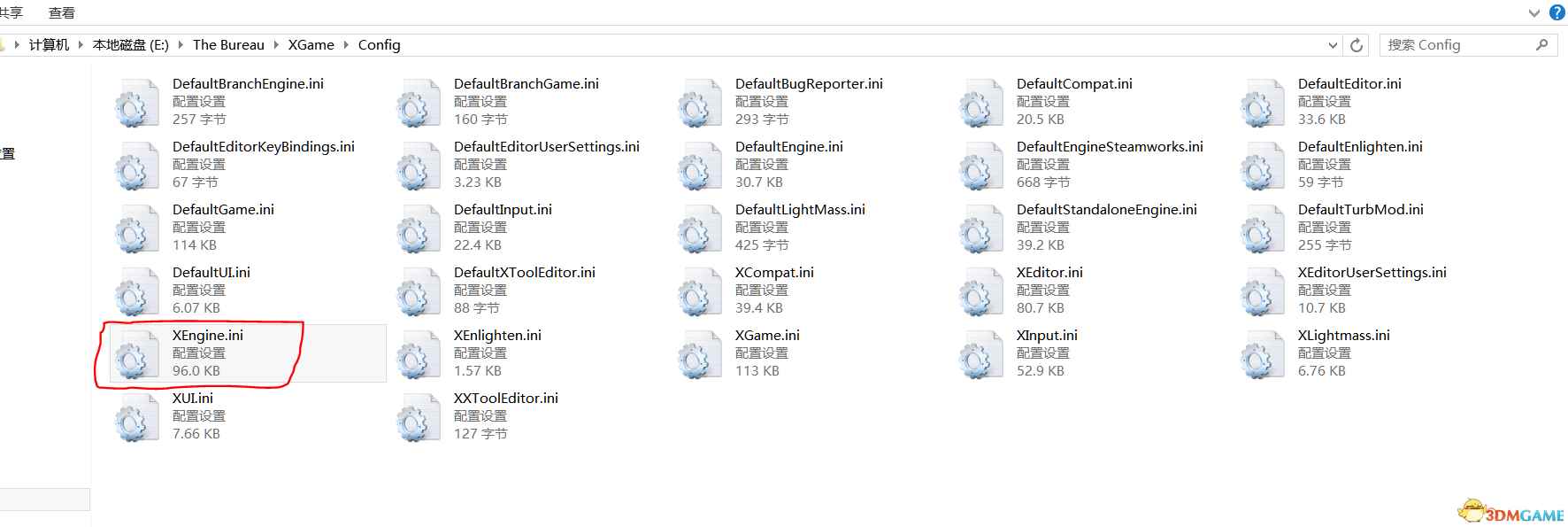
Task: Expand the ribbon with the chevron
Action: point(1534,13)
